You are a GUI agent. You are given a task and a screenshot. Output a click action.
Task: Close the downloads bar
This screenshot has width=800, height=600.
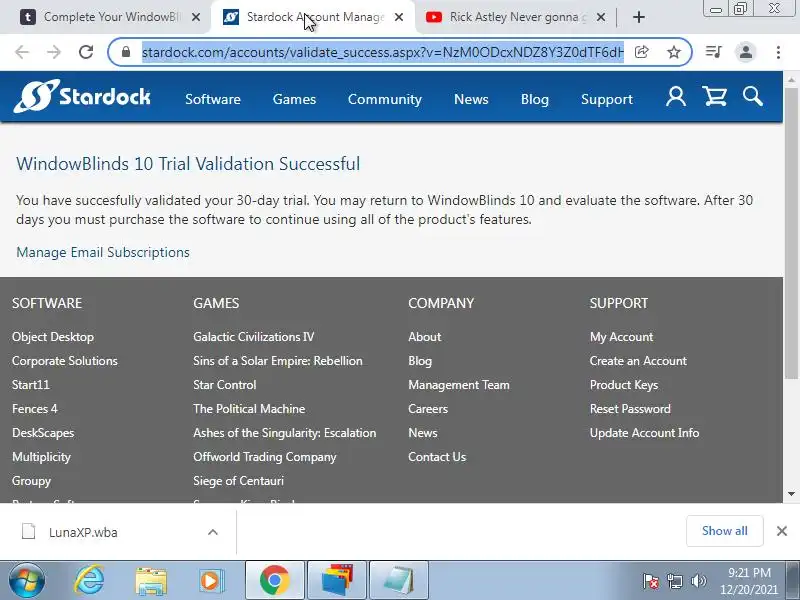[782, 531]
